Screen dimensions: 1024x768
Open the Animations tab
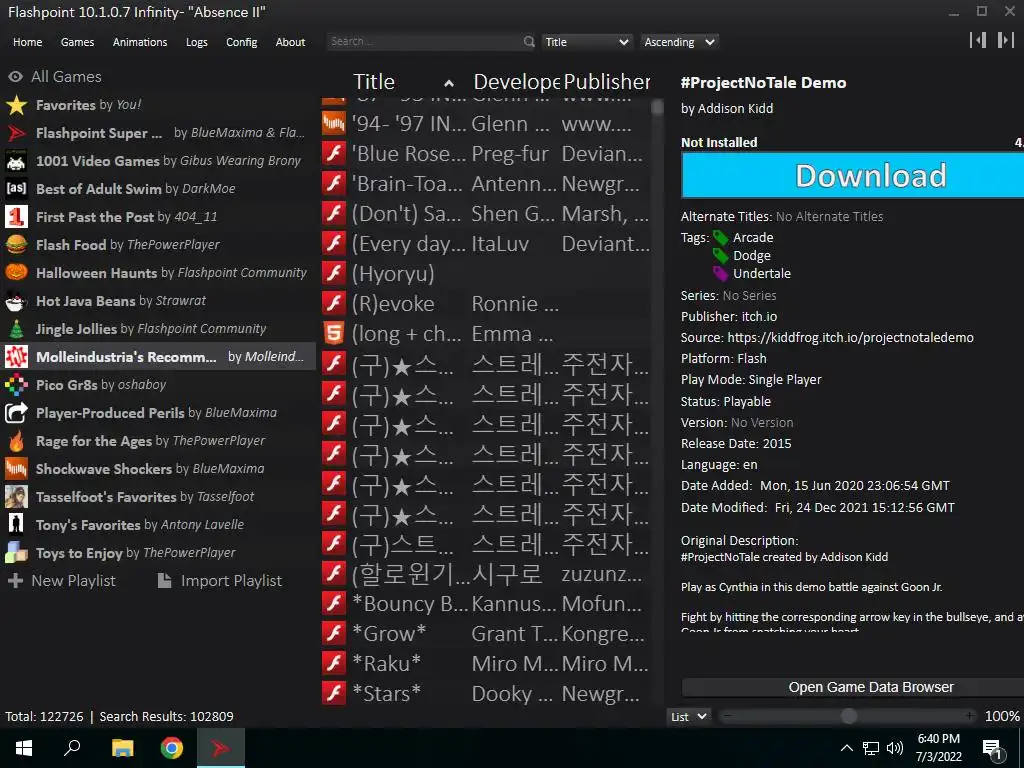coord(140,42)
